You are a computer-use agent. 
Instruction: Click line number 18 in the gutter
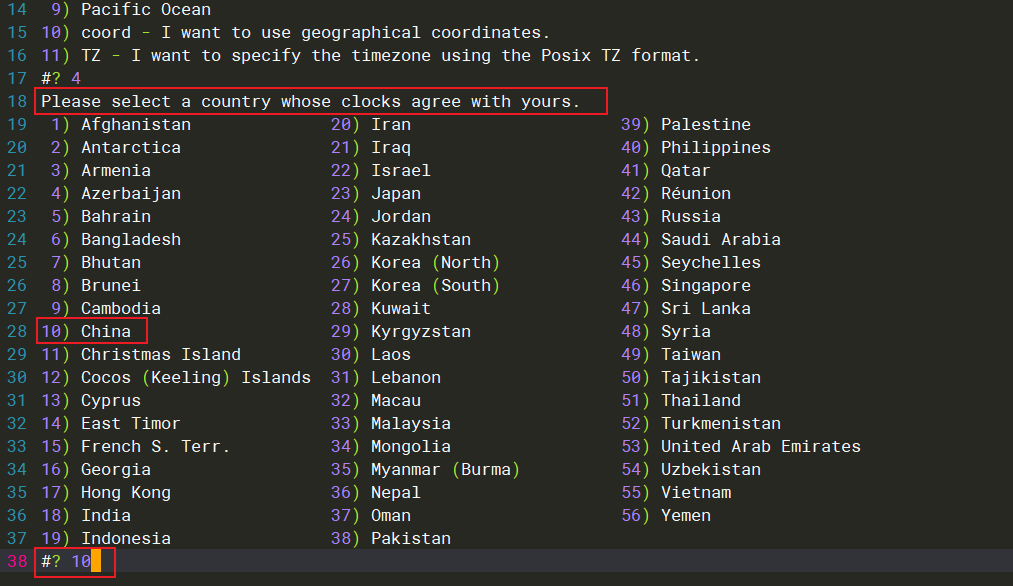tap(16, 102)
